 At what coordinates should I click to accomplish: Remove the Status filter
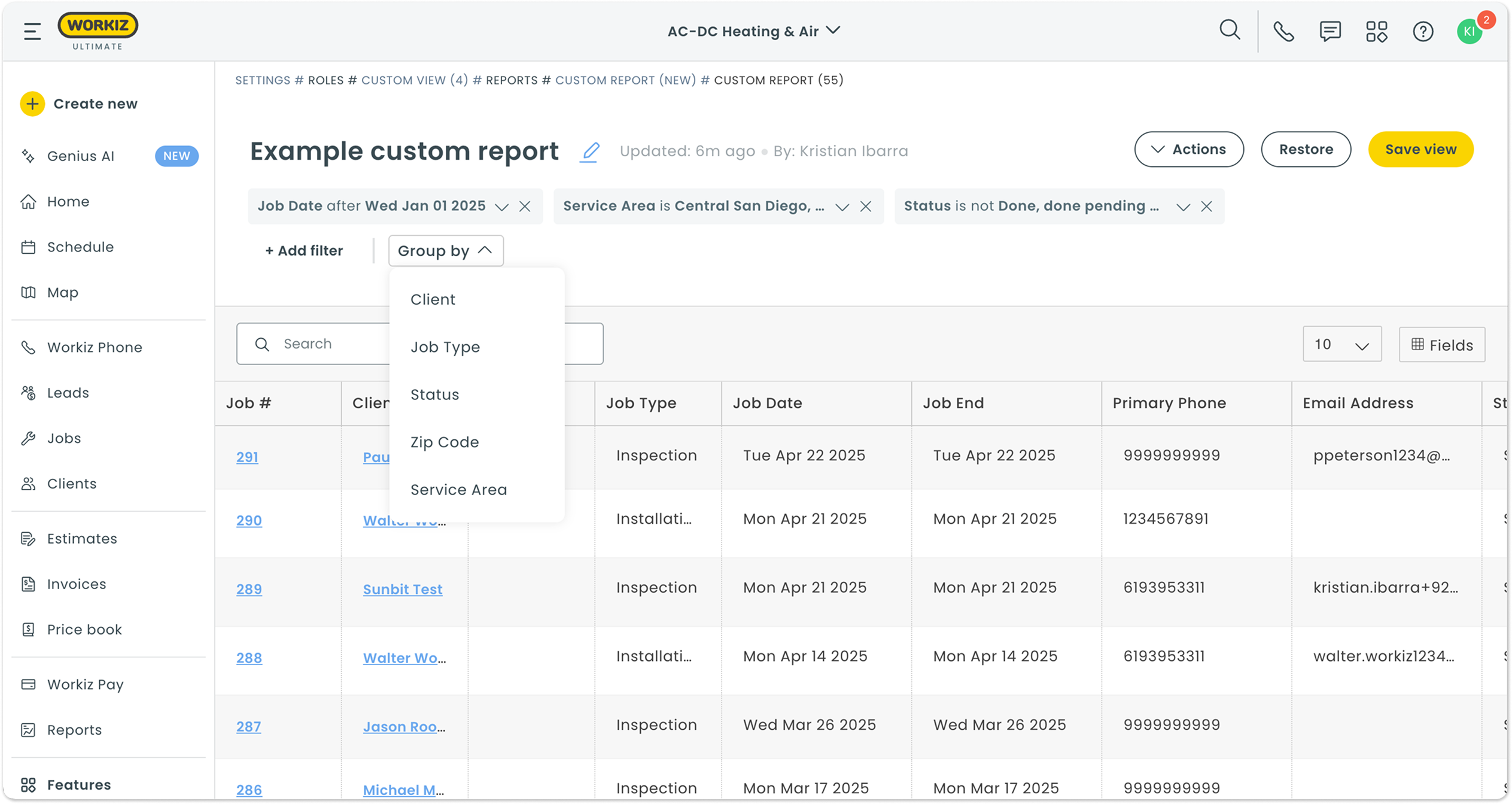coord(1207,207)
